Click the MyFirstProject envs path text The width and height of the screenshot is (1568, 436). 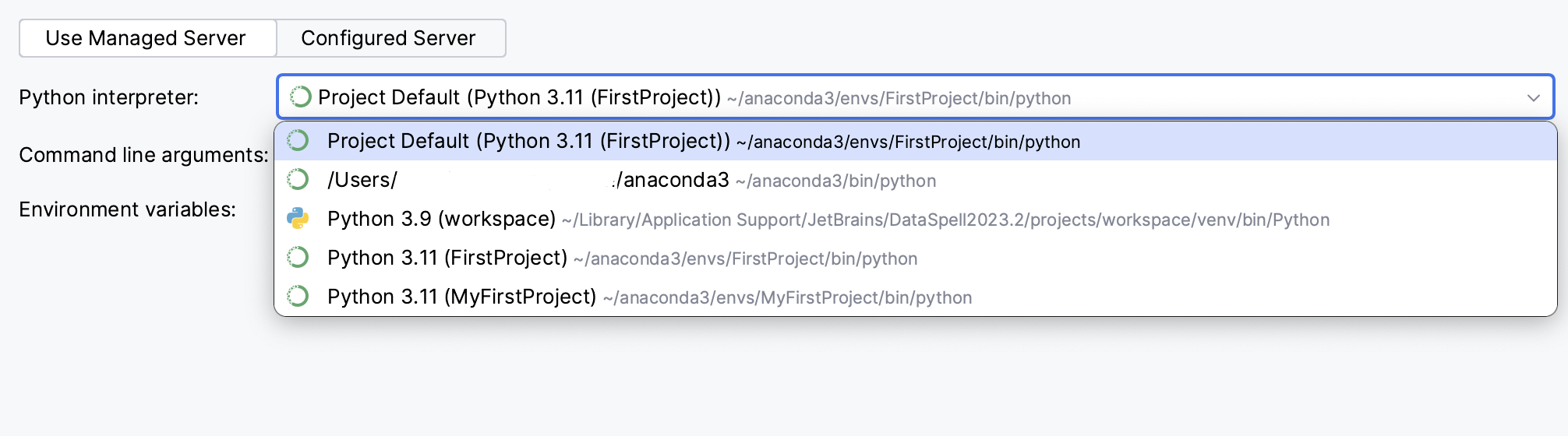click(x=787, y=298)
